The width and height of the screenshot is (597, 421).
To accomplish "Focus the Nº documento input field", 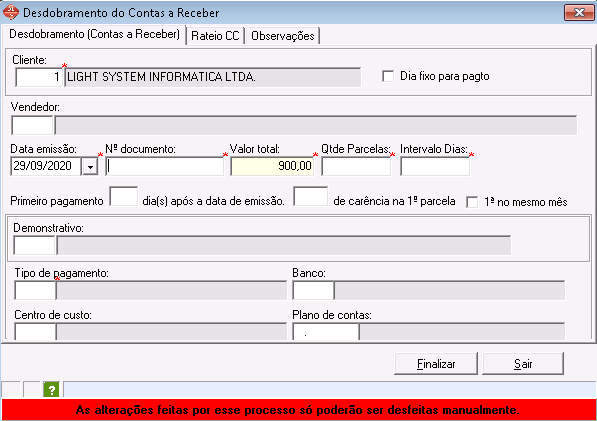I will 164,166.
